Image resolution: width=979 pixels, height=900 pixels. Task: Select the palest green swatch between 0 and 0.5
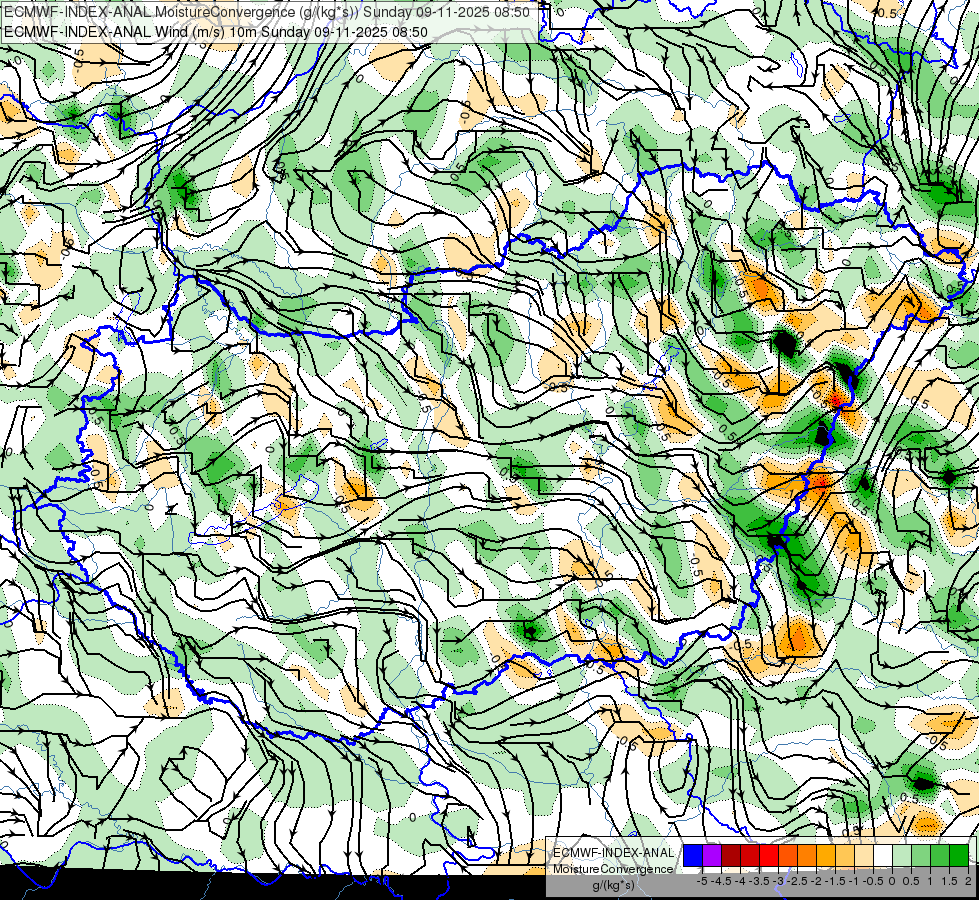pyautogui.click(x=902, y=855)
